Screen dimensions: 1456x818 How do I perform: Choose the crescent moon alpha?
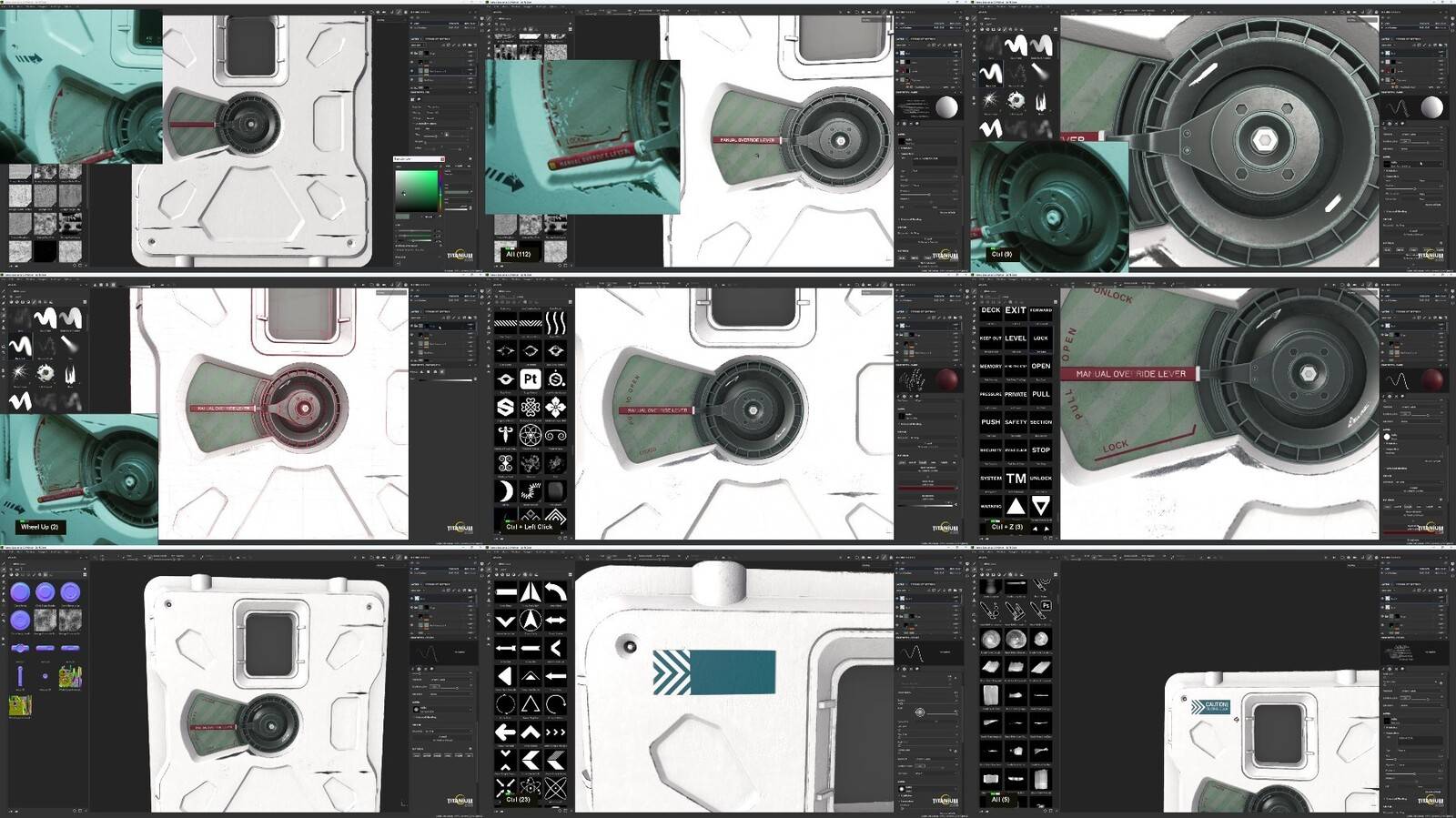(x=506, y=491)
